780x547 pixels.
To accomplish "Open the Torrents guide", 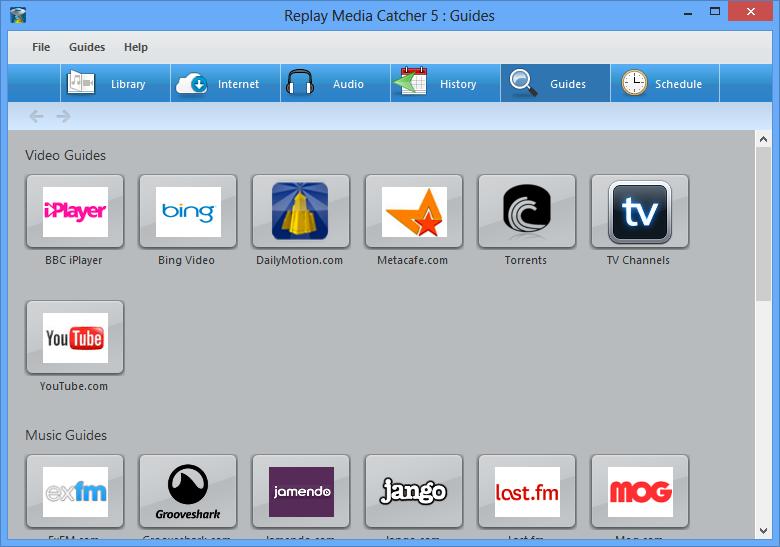I will pyautogui.click(x=526, y=212).
